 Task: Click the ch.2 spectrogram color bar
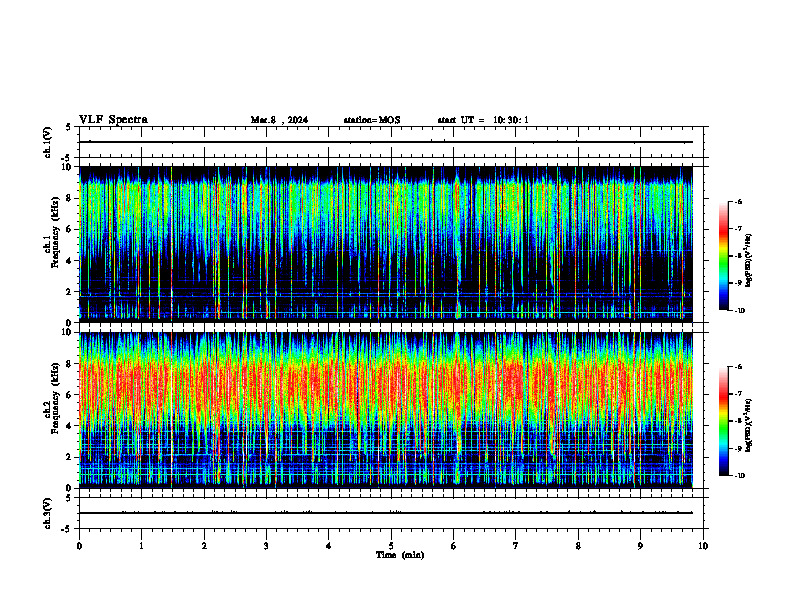point(723,421)
